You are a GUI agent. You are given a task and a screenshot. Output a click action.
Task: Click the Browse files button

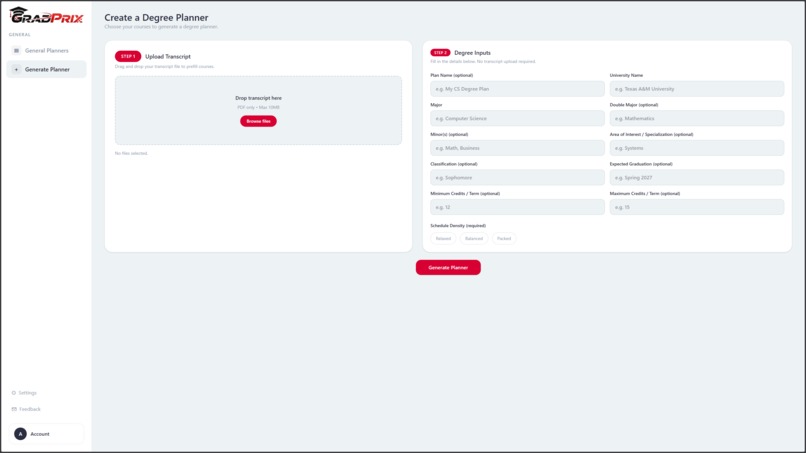(258, 121)
